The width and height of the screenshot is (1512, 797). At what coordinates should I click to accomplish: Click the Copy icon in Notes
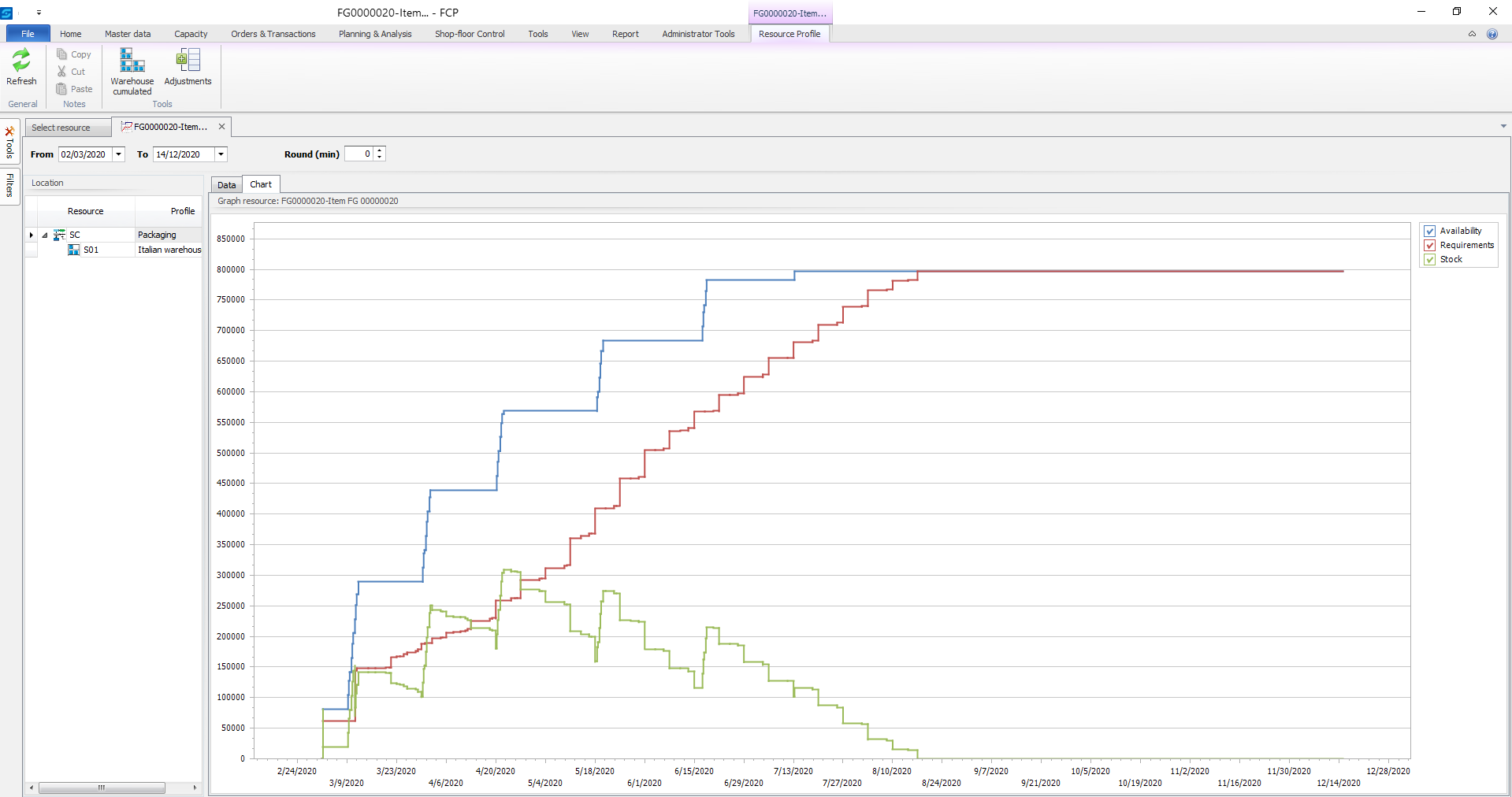[x=61, y=54]
